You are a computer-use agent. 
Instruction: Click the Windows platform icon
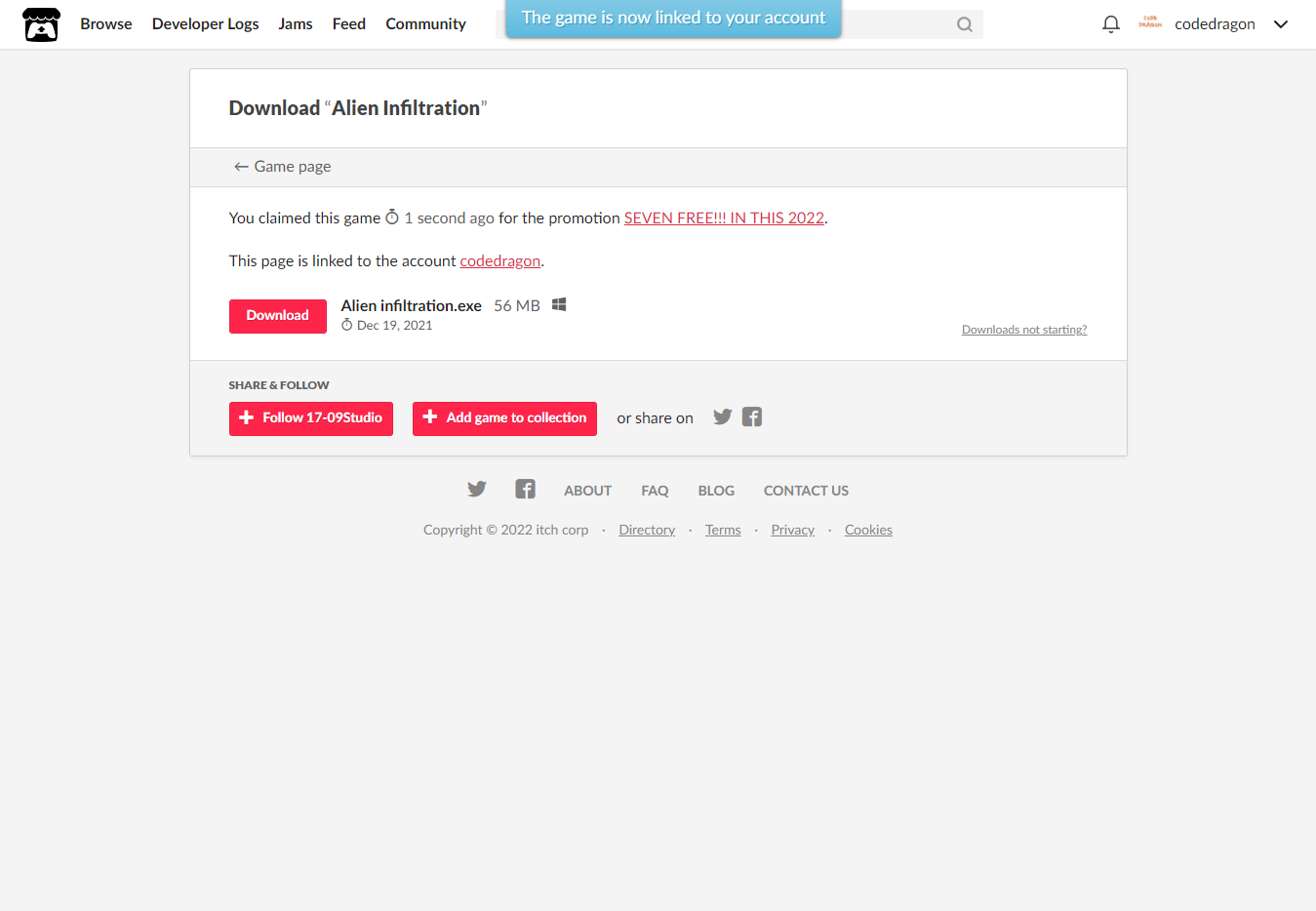click(559, 305)
